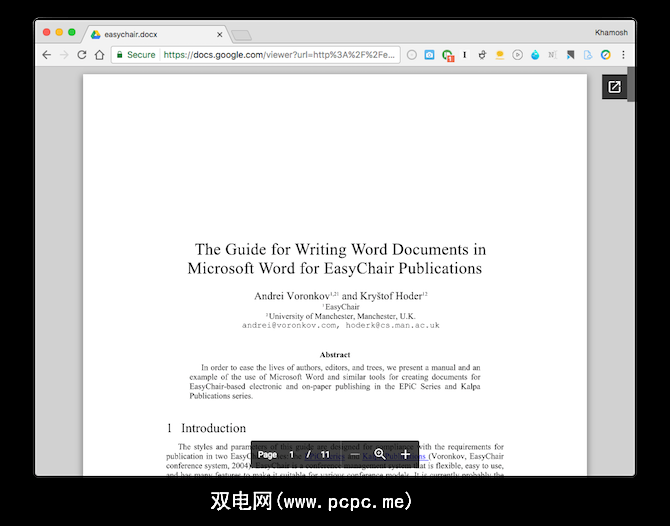This screenshot has width=670, height=526.
Task: Go back using the browser back arrow
Action: 47,55
